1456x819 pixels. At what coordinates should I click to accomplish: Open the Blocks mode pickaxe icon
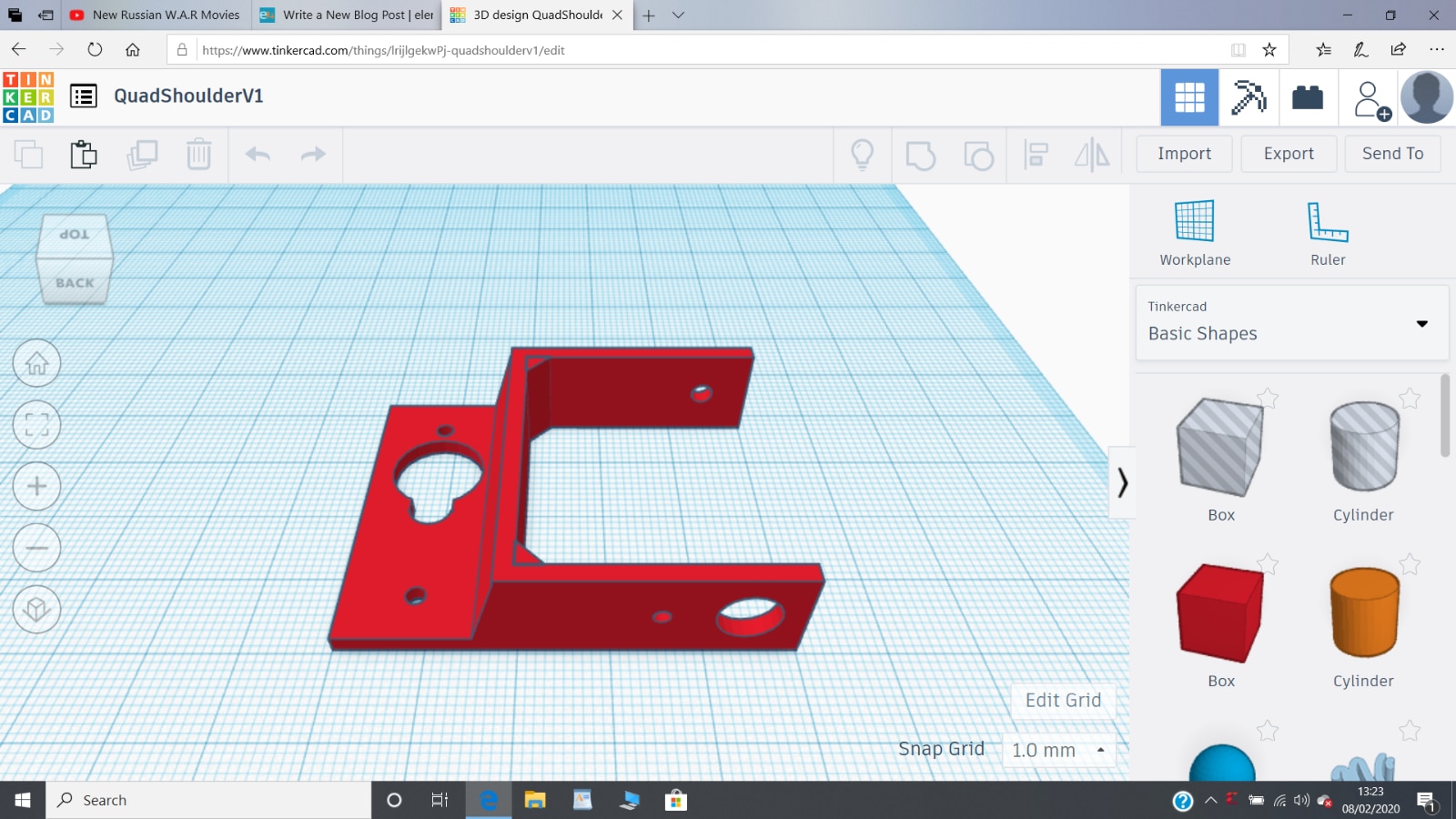tap(1249, 97)
